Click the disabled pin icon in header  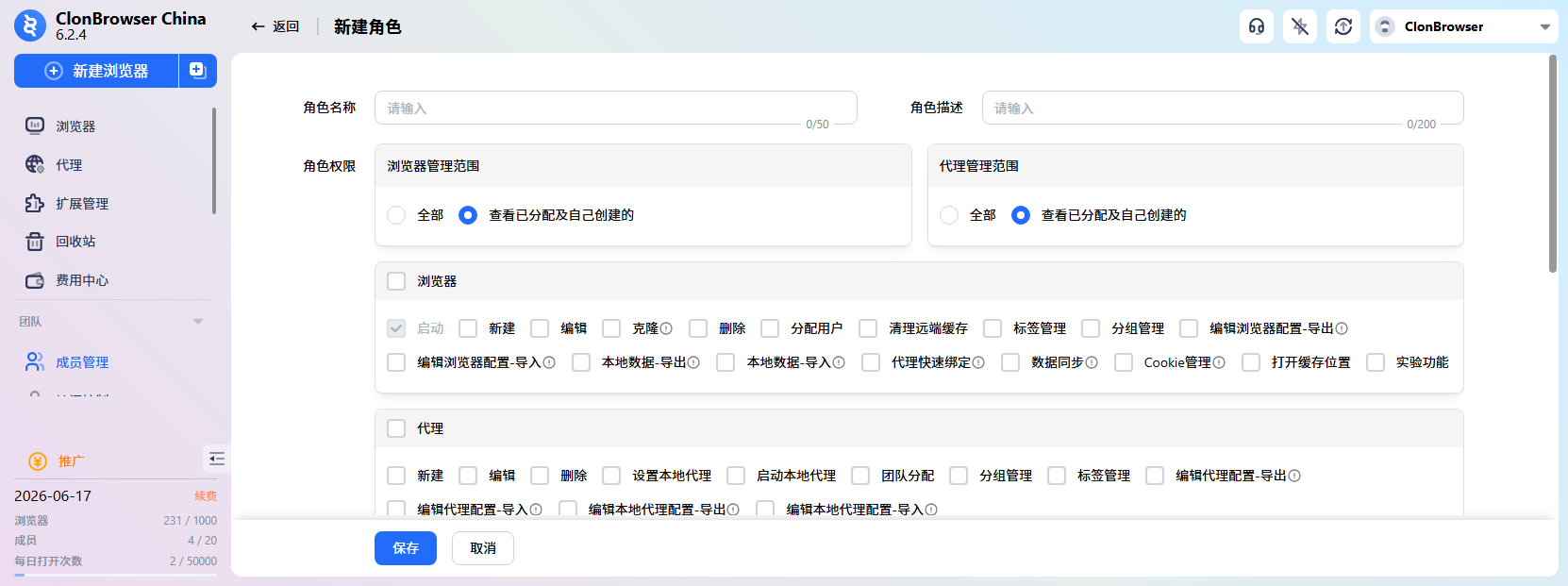[1300, 26]
